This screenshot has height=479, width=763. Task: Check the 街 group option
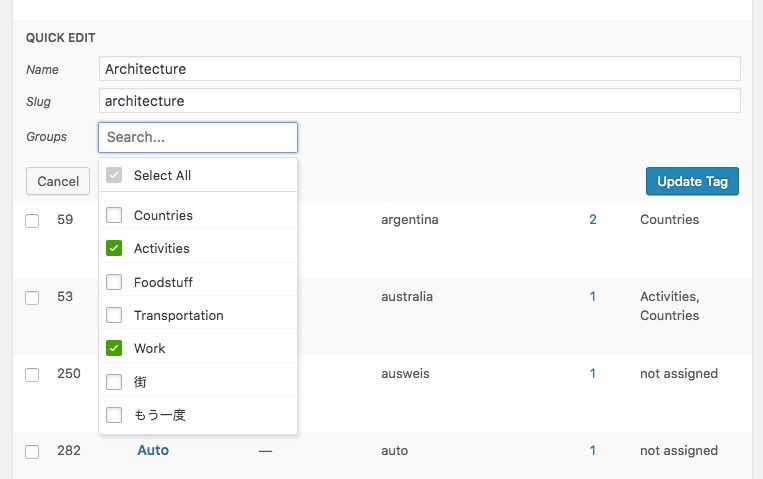114,382
